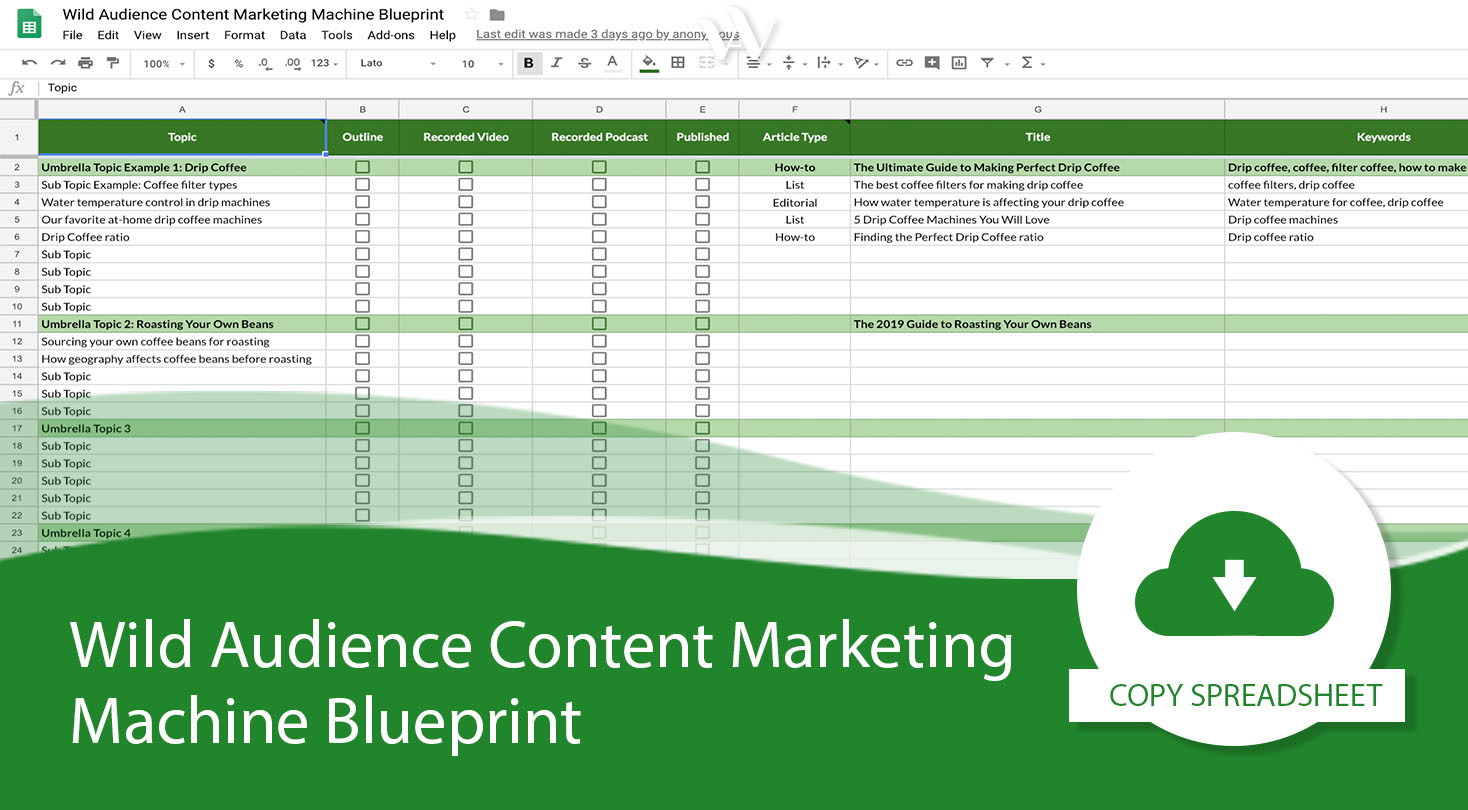Open the 100% zoom dropdown
Image resolution: width=1468 pixels, height=810 pixels.
[x=164, y=63]
